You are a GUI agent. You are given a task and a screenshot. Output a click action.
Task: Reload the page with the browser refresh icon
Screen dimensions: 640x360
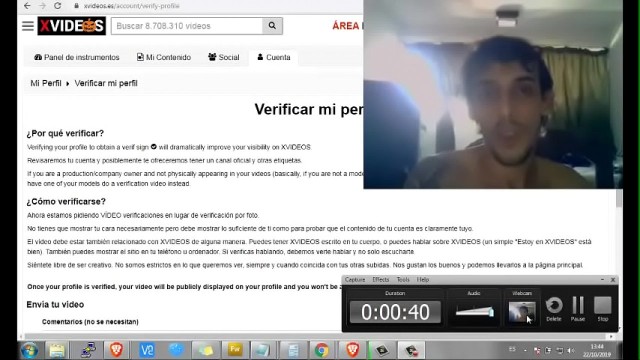[58, 6]
